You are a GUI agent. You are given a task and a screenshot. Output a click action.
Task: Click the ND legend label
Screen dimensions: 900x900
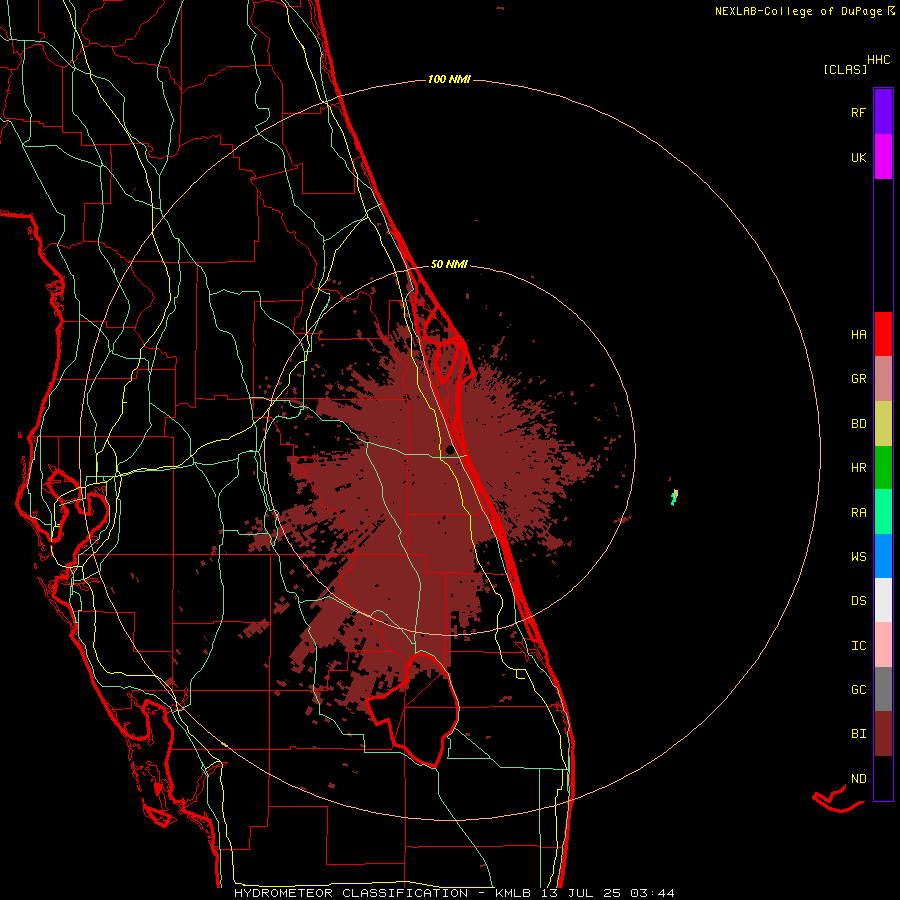(858, 779)
